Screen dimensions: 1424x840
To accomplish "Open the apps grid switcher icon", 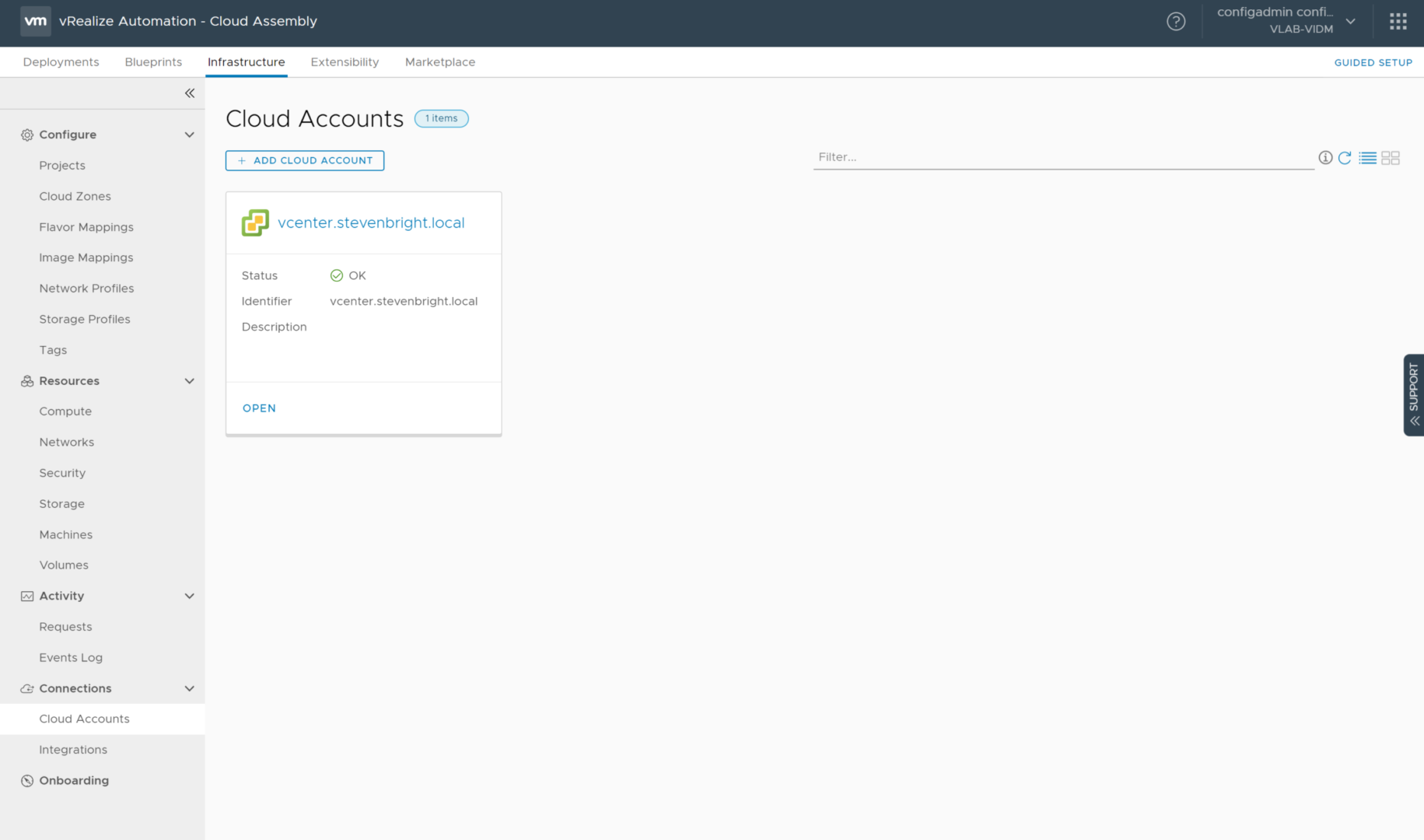I will (1398, 22).
